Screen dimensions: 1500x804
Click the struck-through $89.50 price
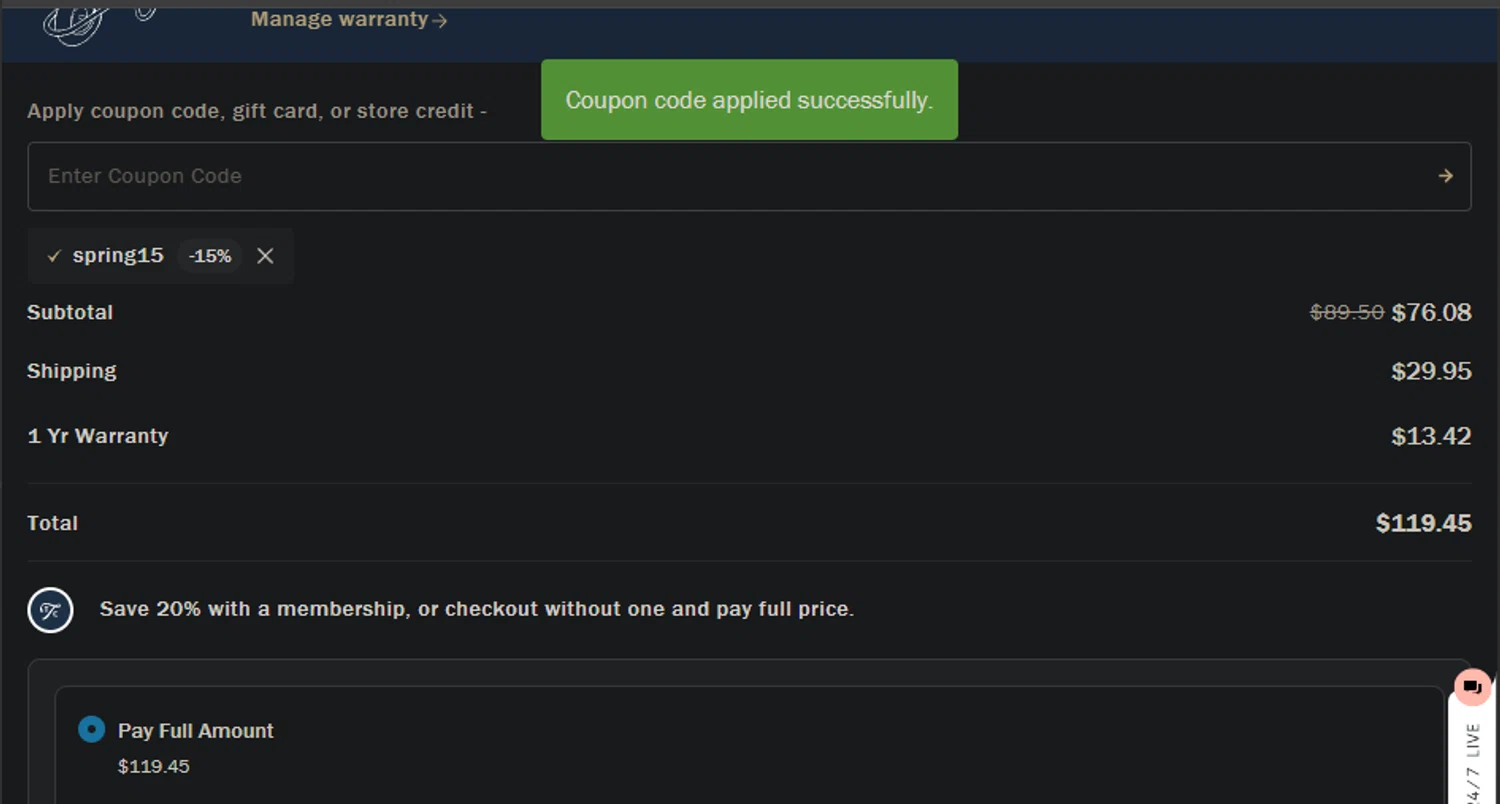[x=1346, y=313]
